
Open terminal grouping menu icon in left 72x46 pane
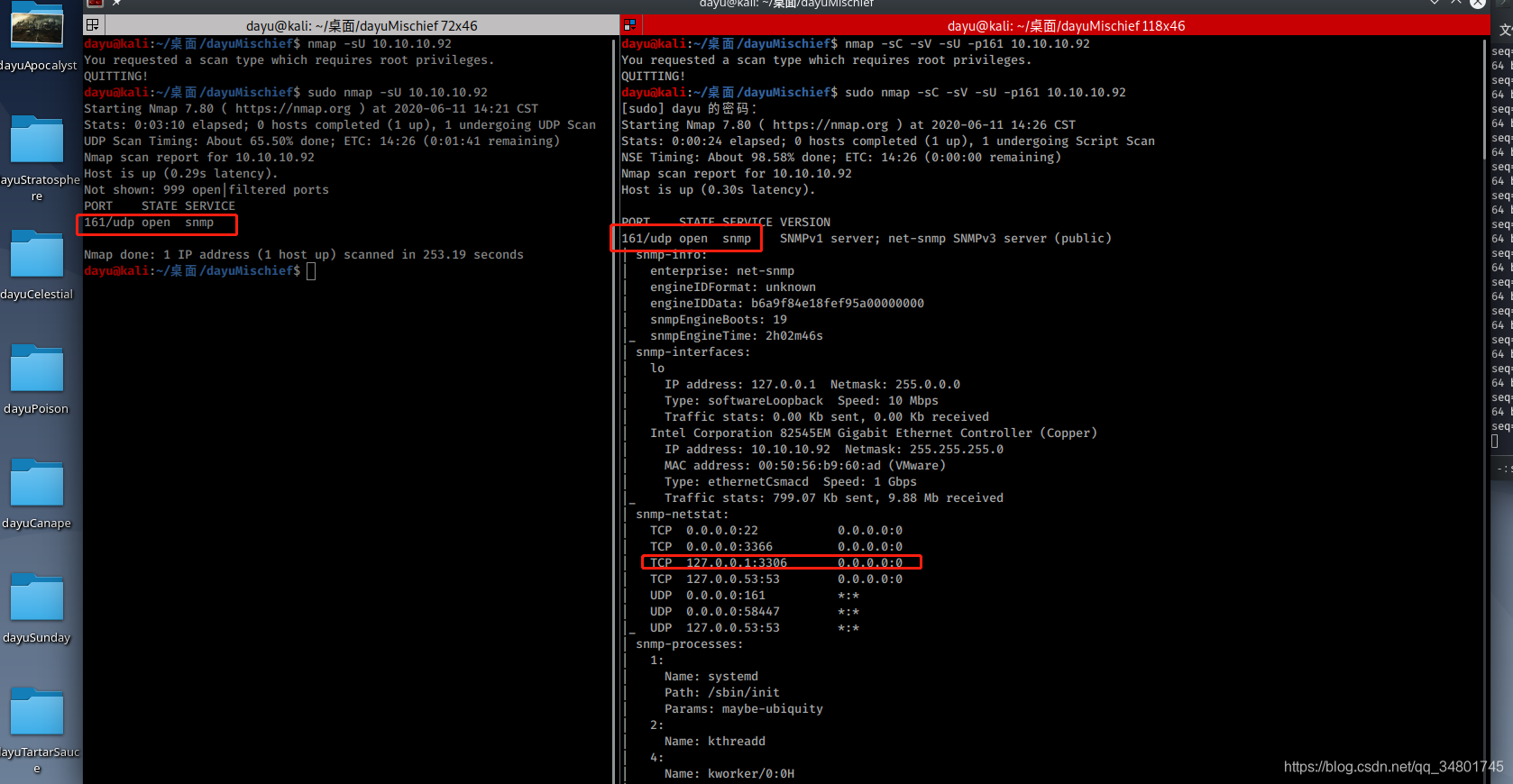click(93, 25)
